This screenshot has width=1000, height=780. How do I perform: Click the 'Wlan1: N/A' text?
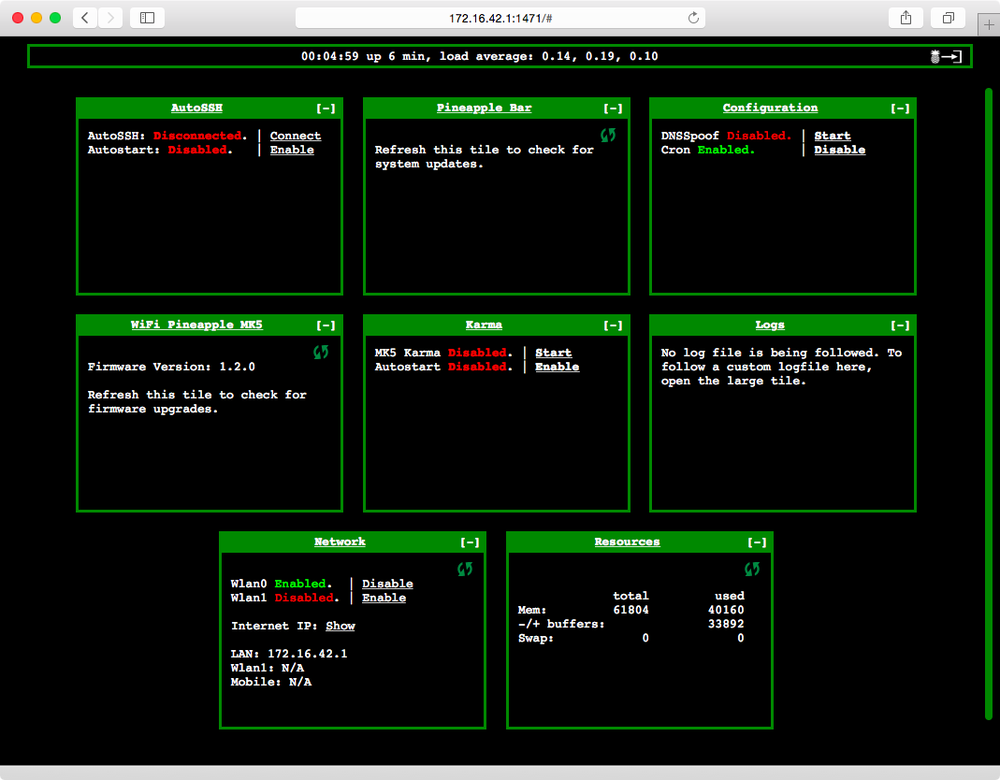coord(267,668)
